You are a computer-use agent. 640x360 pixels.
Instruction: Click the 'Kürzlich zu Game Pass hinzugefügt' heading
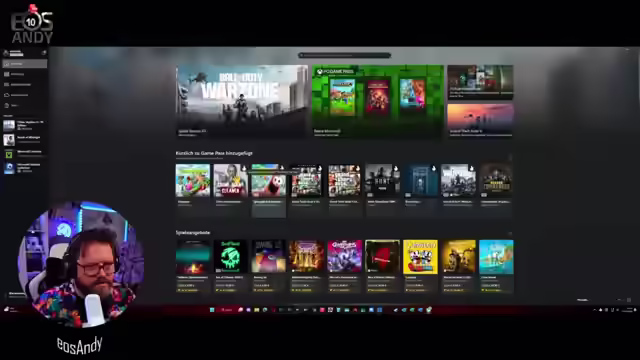point(214,153)
